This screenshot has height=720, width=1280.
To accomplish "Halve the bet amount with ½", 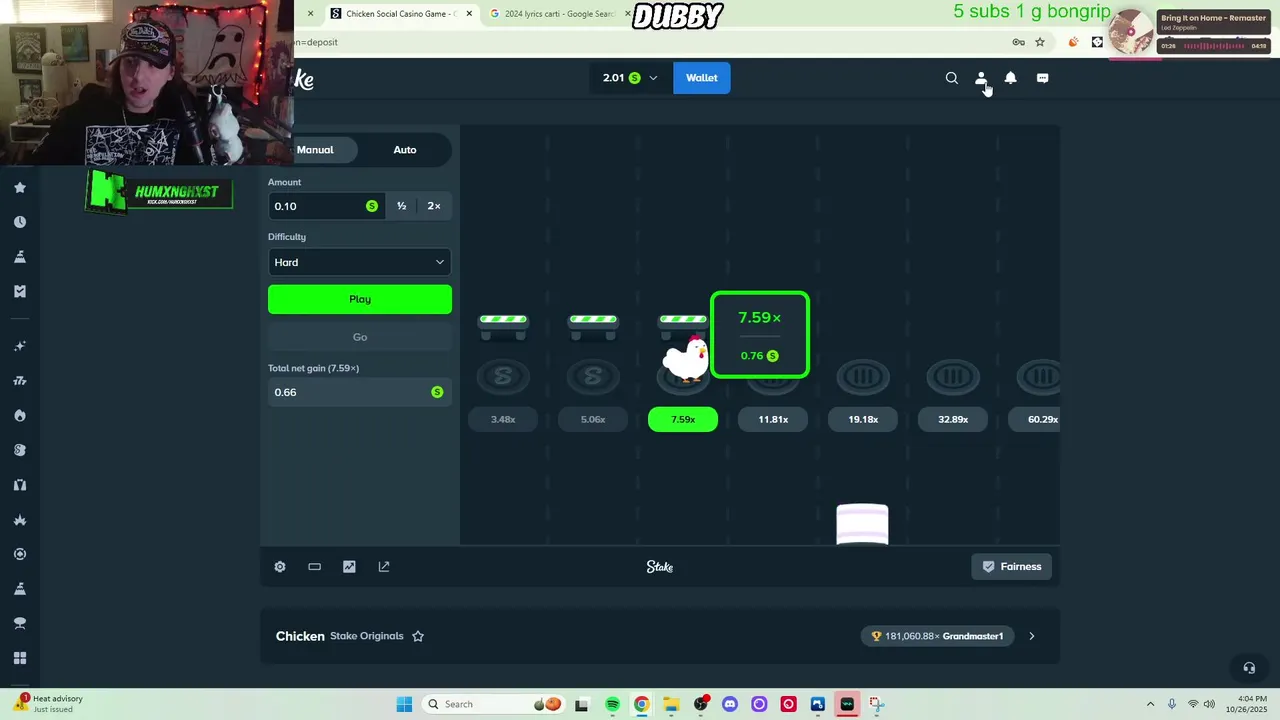I will click(x=401, y=206).
